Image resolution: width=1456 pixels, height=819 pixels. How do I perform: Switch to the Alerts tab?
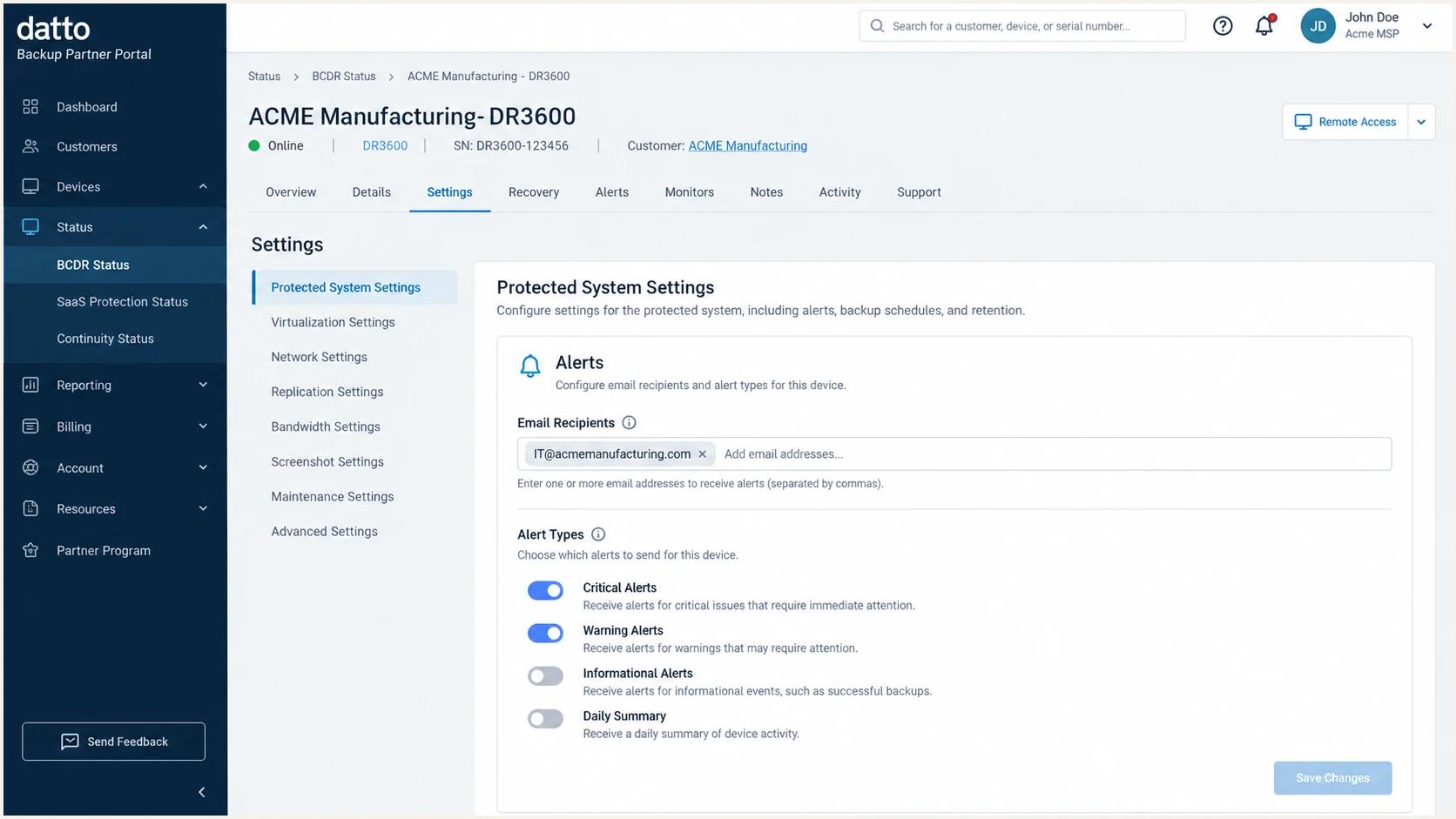(612, 192)
